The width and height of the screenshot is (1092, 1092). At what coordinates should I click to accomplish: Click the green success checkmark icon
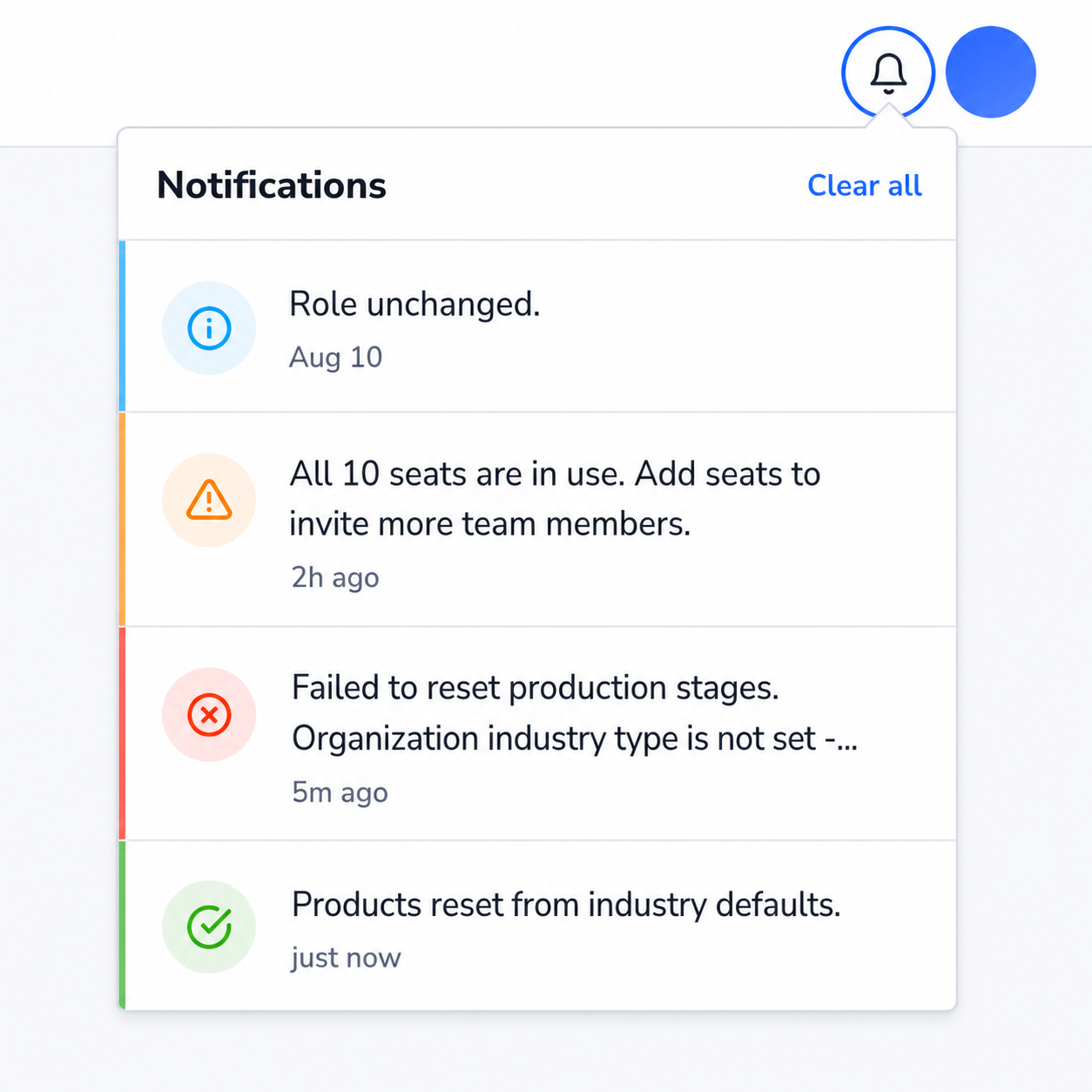click(209, 927)
